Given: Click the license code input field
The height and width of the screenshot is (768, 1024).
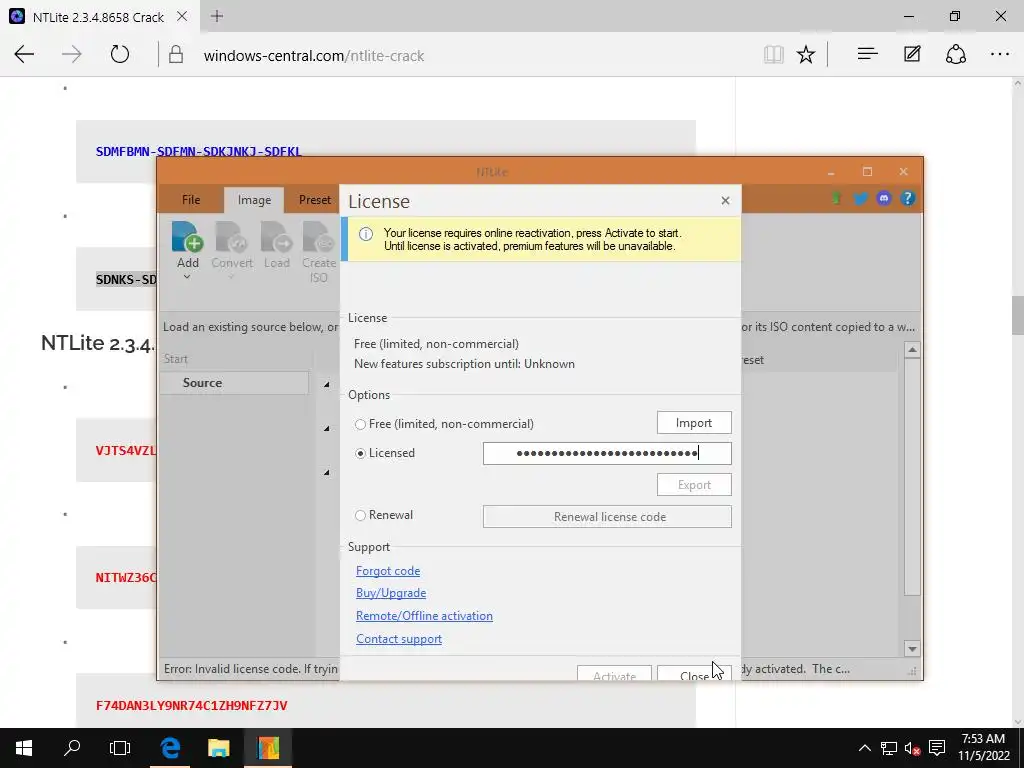Looking at the screenshot, I should tap(607, 453).
